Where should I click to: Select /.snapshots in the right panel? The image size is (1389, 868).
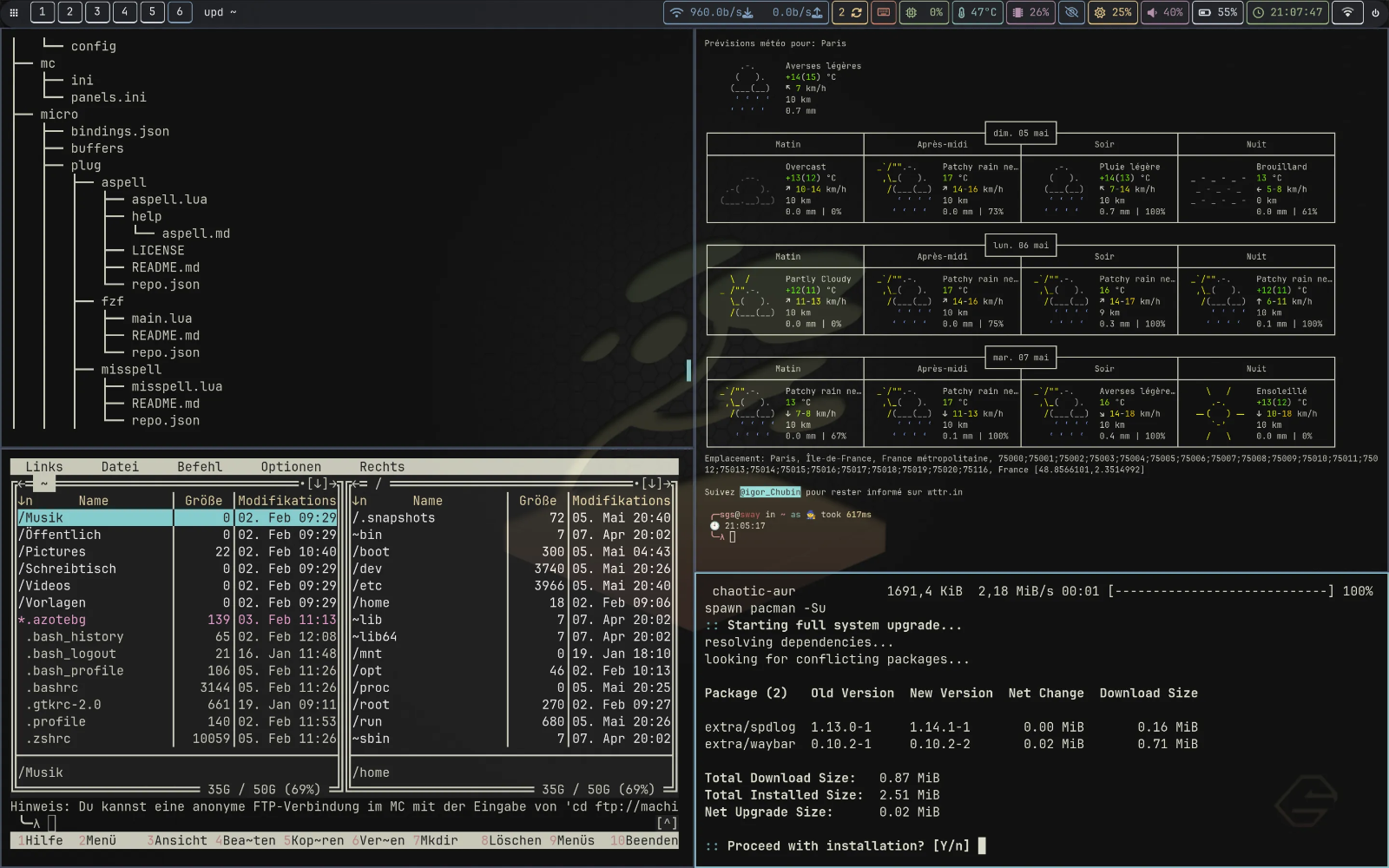coord(511,517)
